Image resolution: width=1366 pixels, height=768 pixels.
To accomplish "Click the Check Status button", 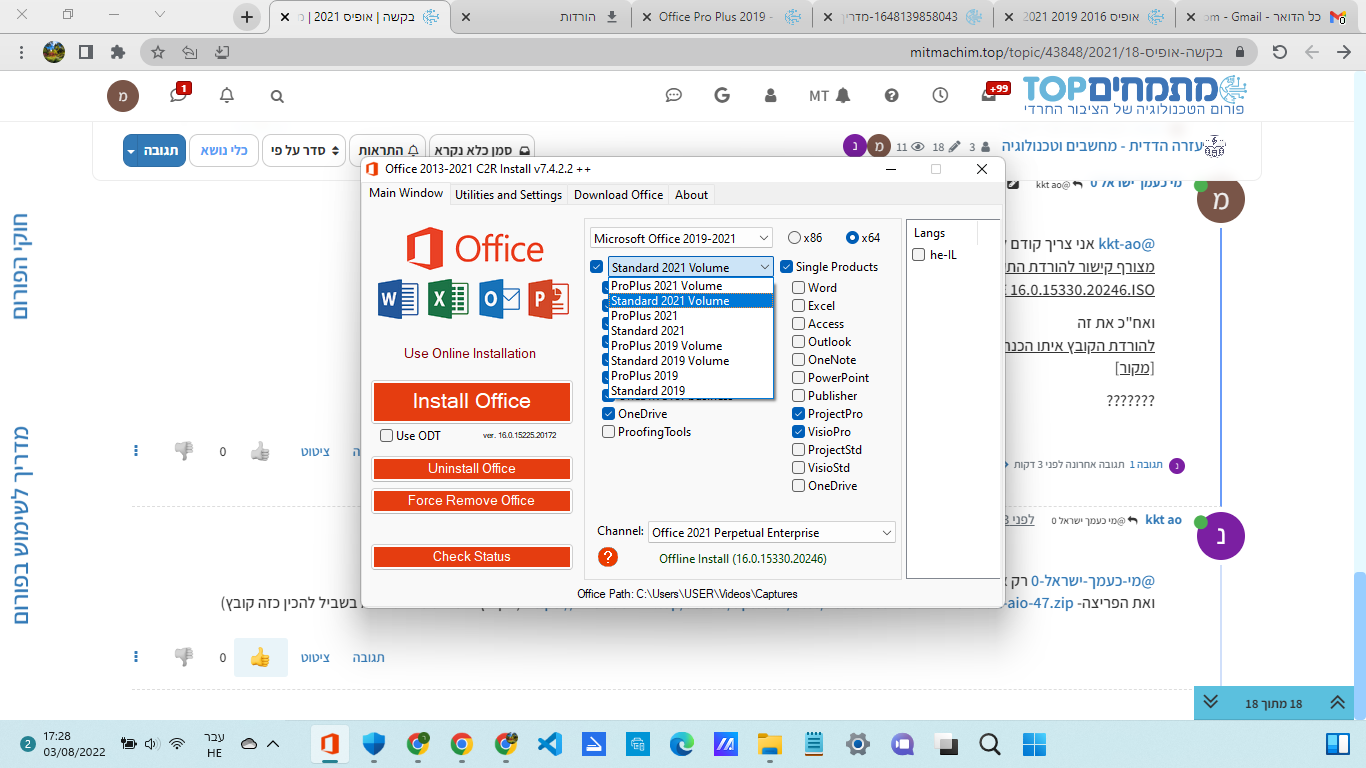I will tap(471, 557).
